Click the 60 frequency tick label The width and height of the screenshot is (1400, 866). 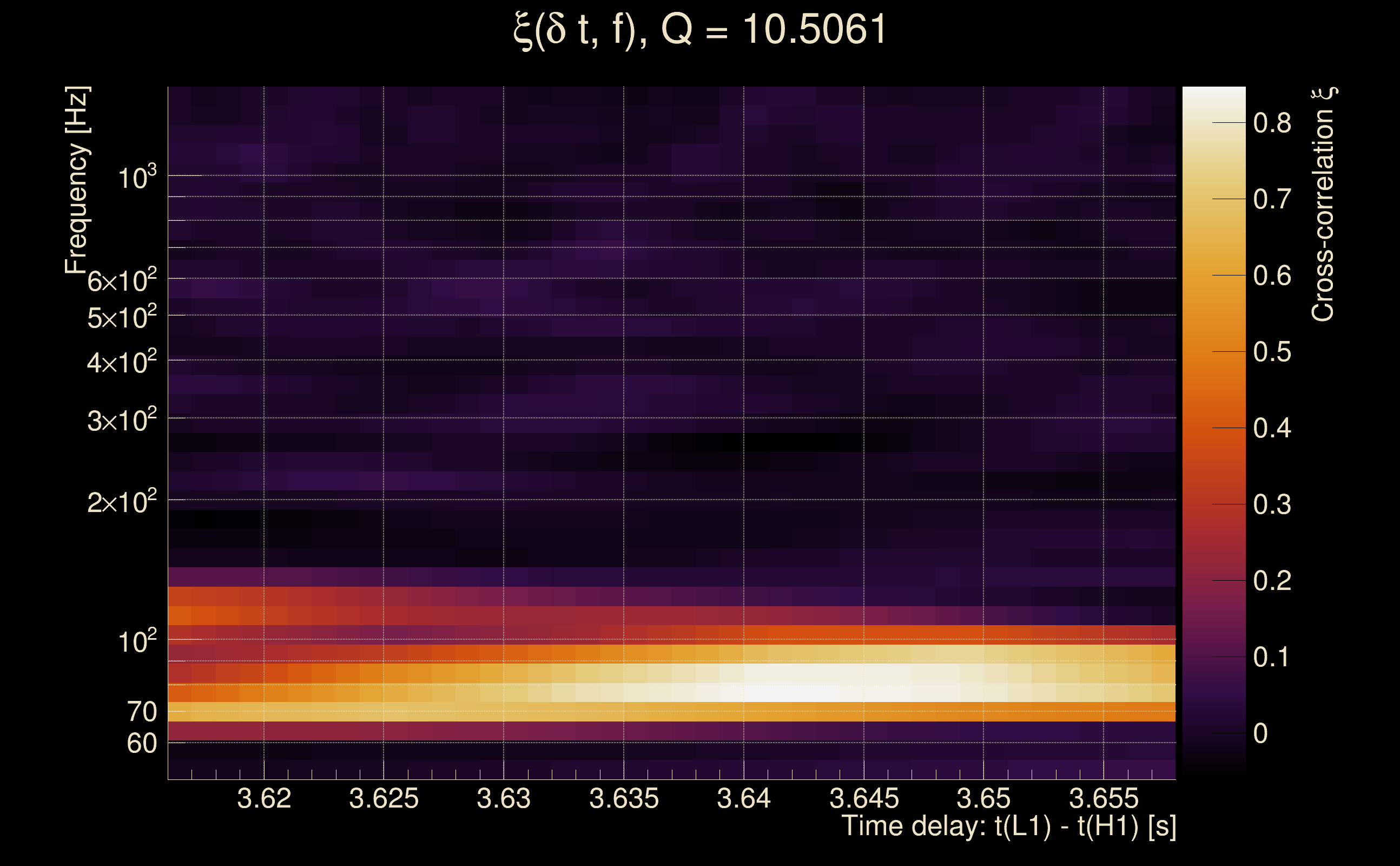tap(141, 744)
